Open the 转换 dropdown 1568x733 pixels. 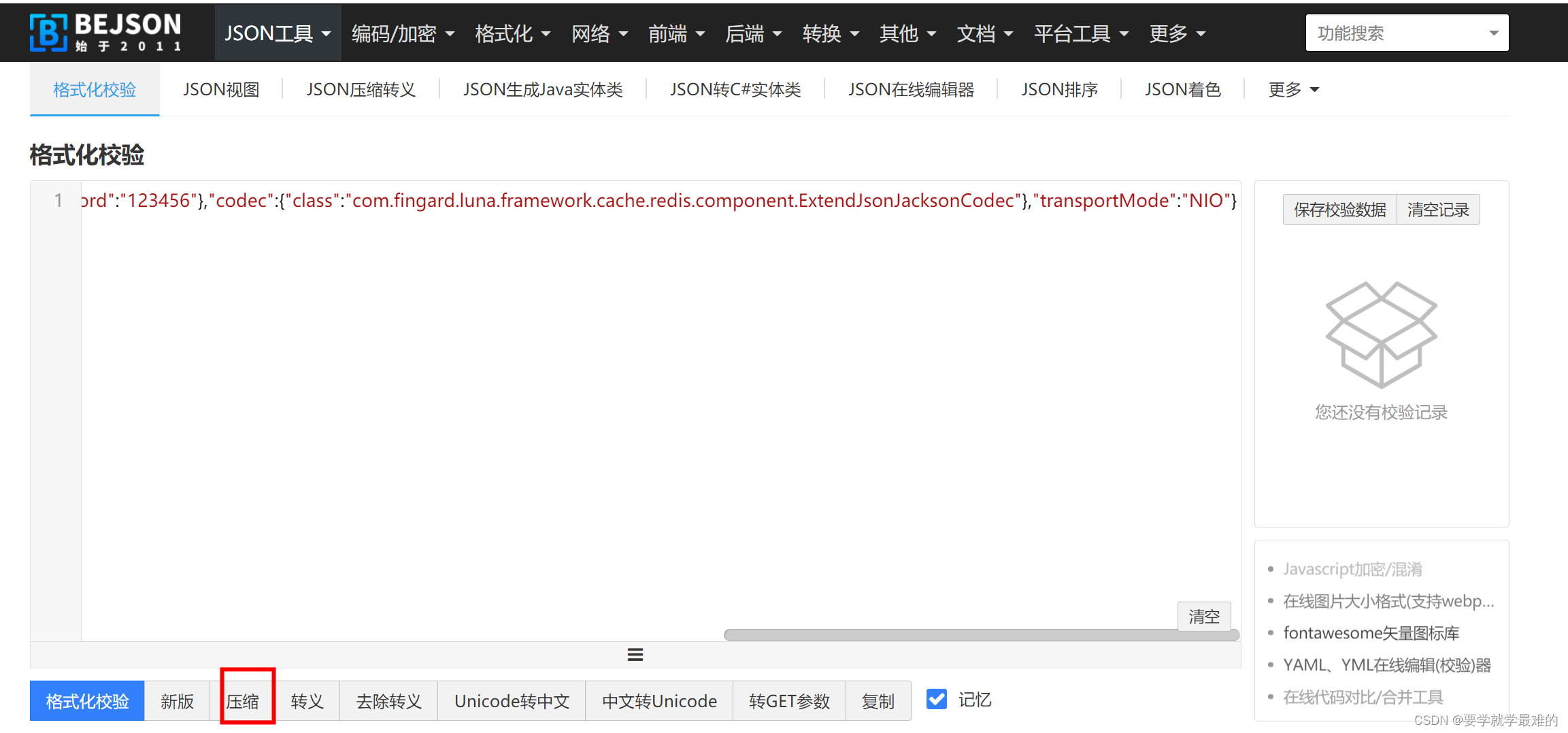pos(831,33)
